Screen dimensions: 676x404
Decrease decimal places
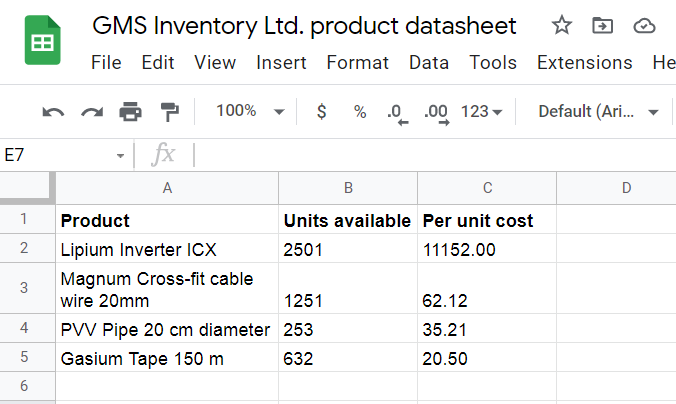(x=397, y=114)
